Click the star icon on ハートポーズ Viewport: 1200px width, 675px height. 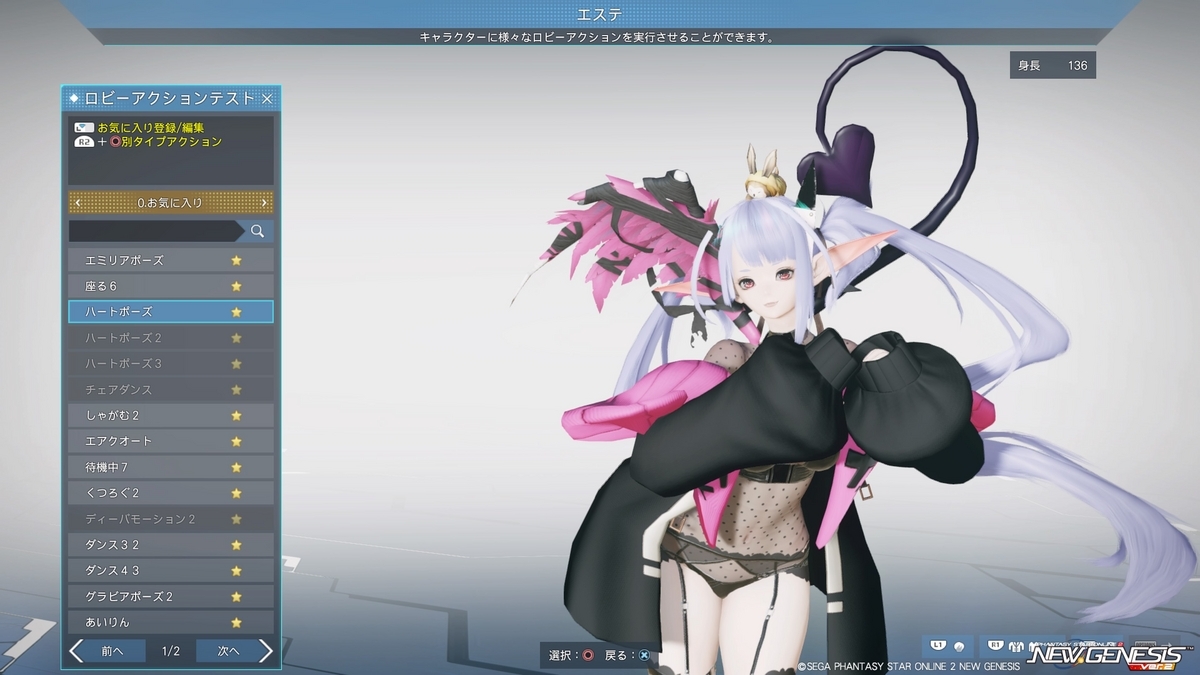[236, 312]
